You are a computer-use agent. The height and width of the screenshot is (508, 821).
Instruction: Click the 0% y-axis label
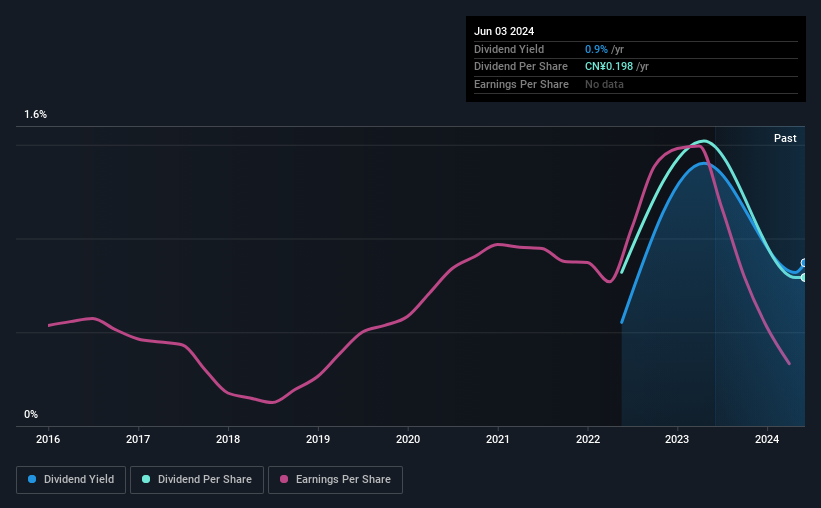pos(31,414)
